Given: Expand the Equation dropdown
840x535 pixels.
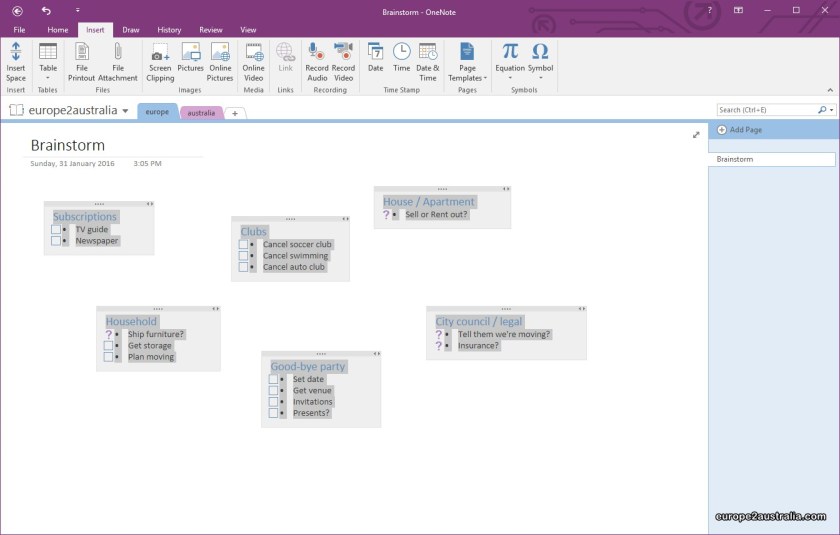Looking at the screenshot, I should tap(510, 78).
